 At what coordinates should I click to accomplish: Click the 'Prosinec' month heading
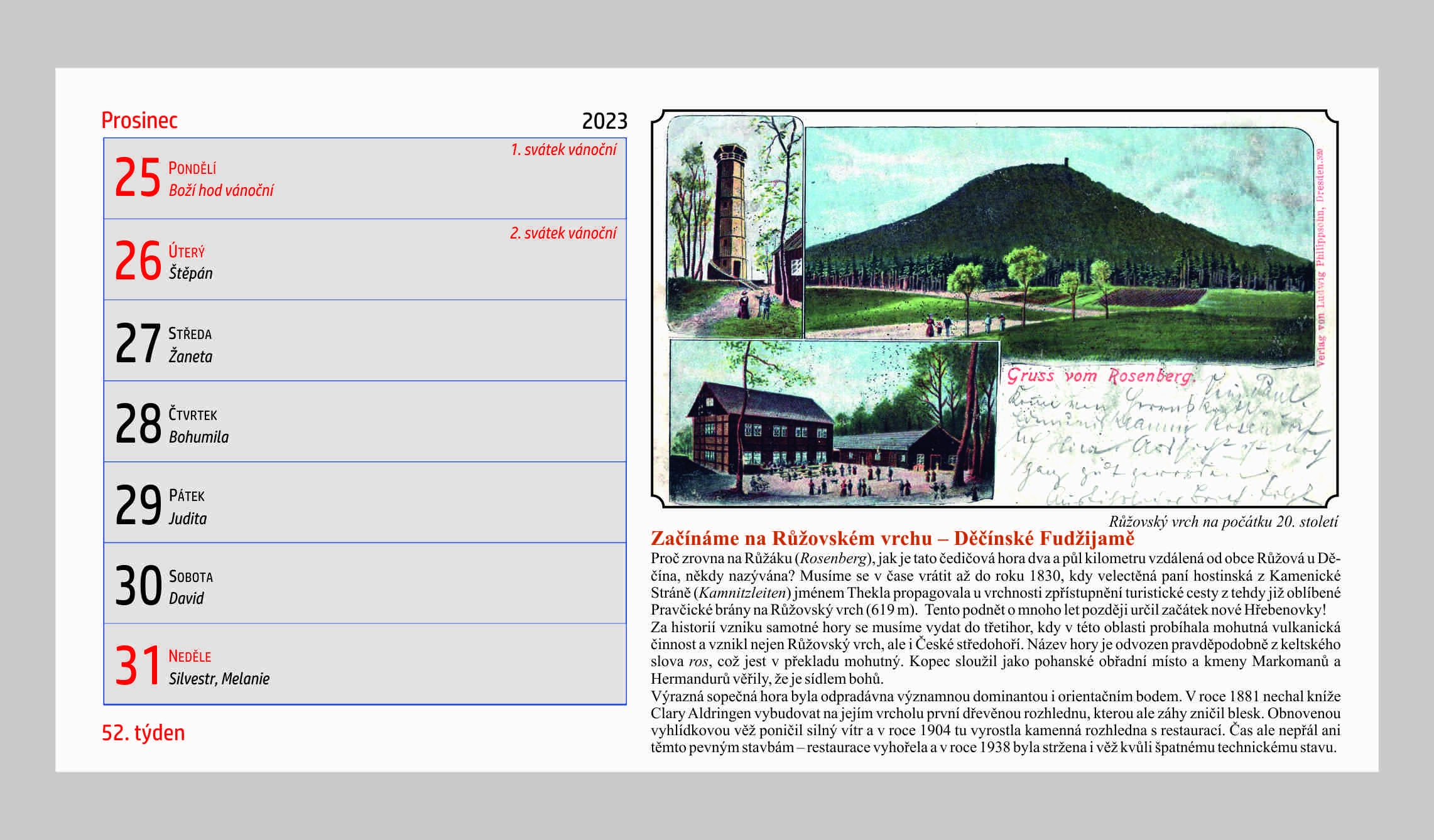pos(139,120)
